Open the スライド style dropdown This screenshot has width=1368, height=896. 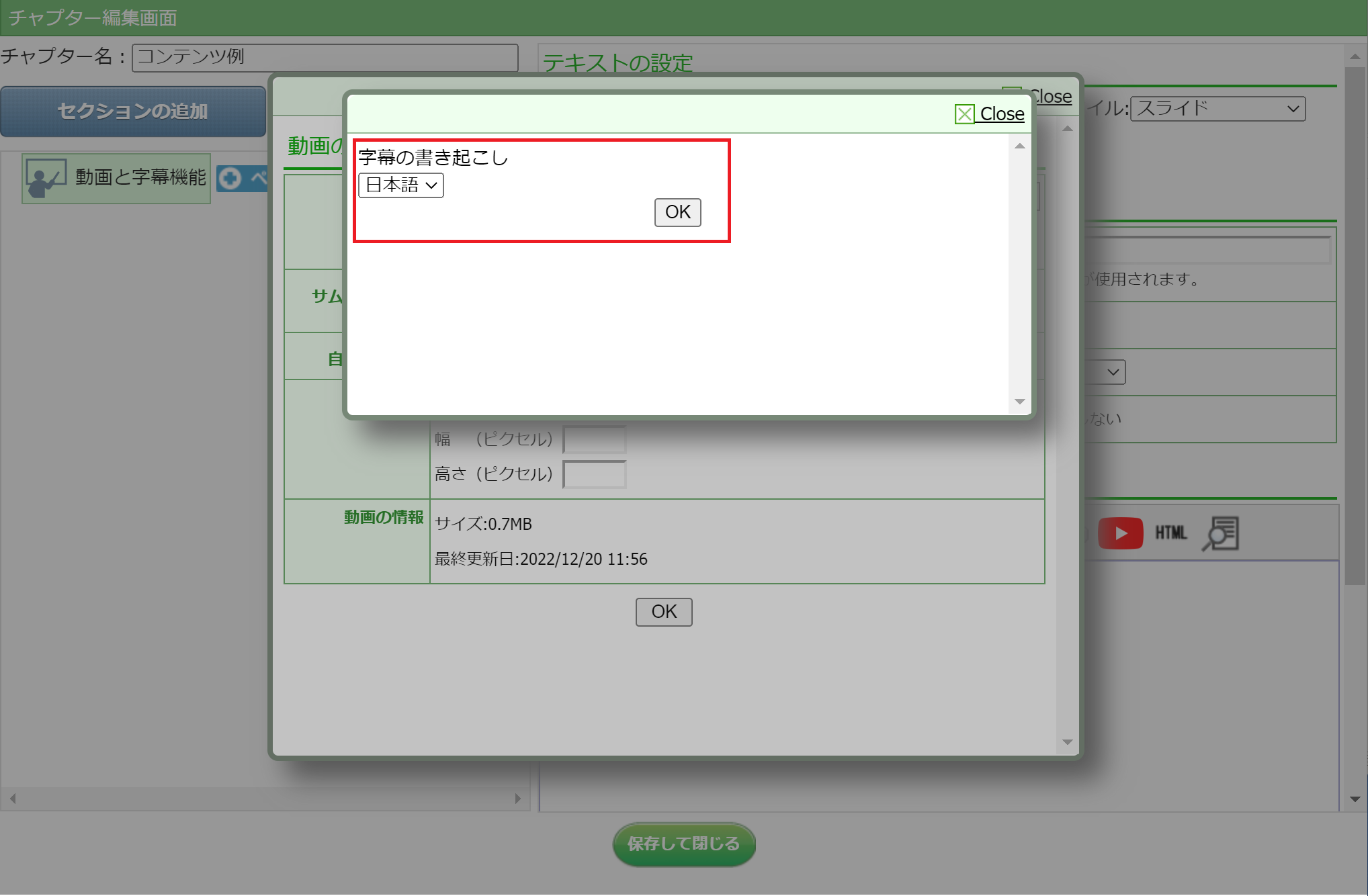pyautogui.click(x=1217, y=109)
